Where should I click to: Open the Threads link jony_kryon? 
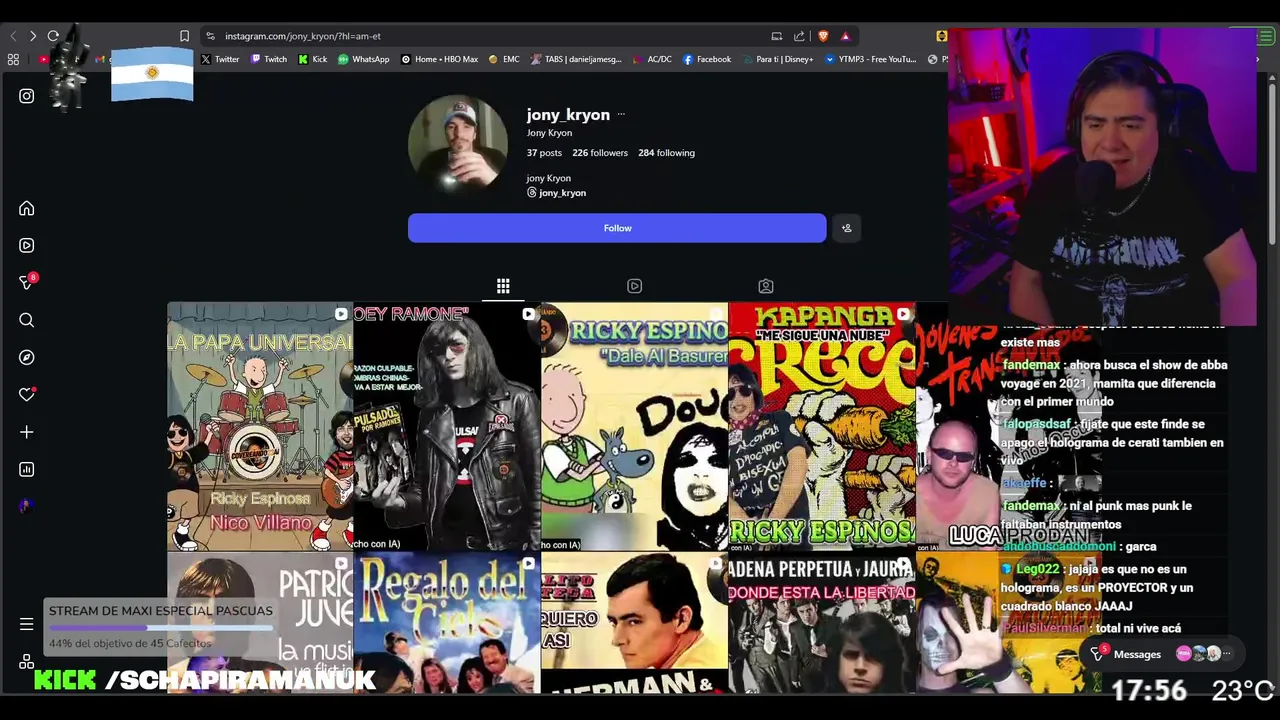(x=556, y=193)
